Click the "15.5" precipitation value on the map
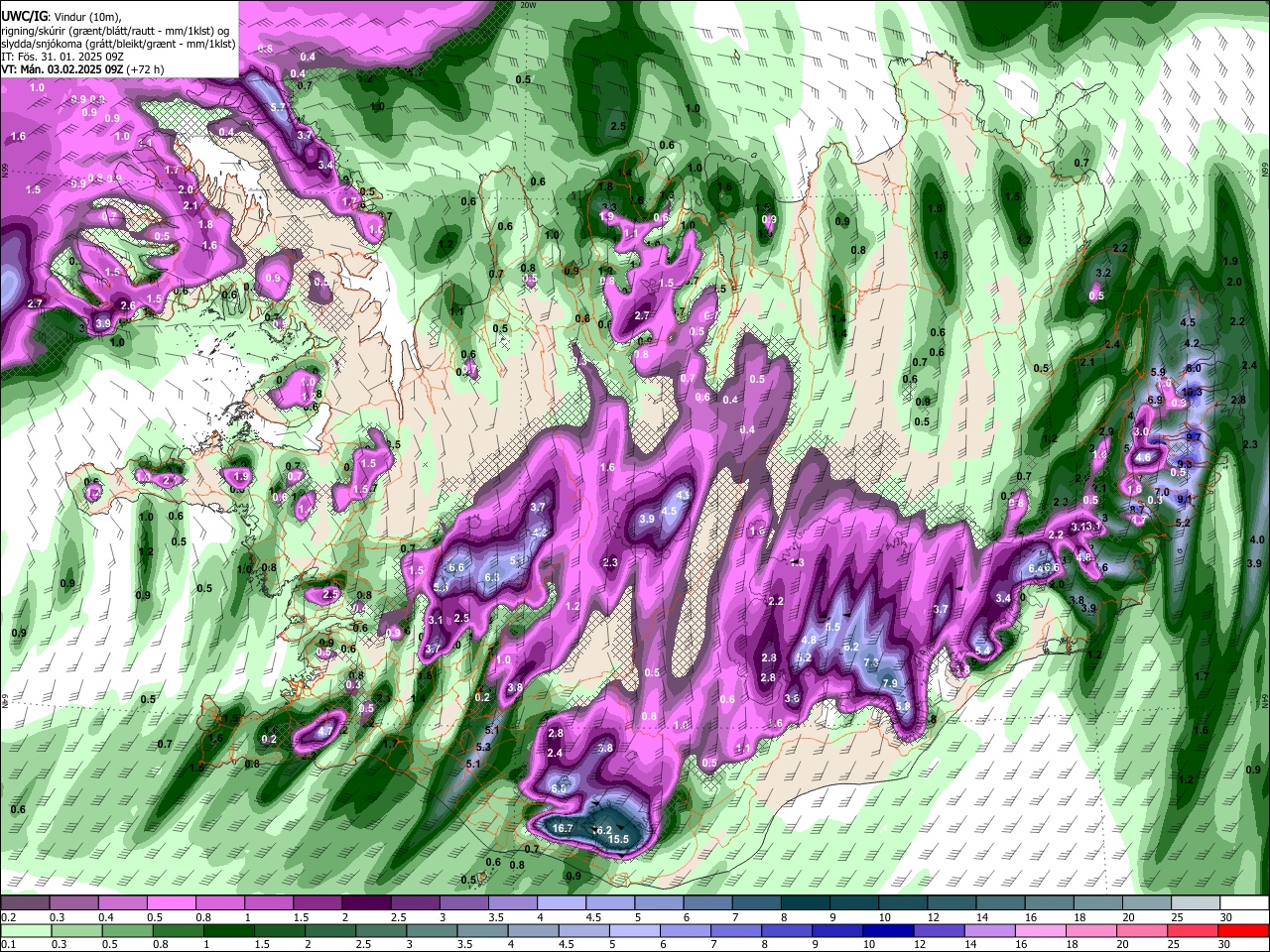This screenshot has width=1270, height=952. coord(618,840)
